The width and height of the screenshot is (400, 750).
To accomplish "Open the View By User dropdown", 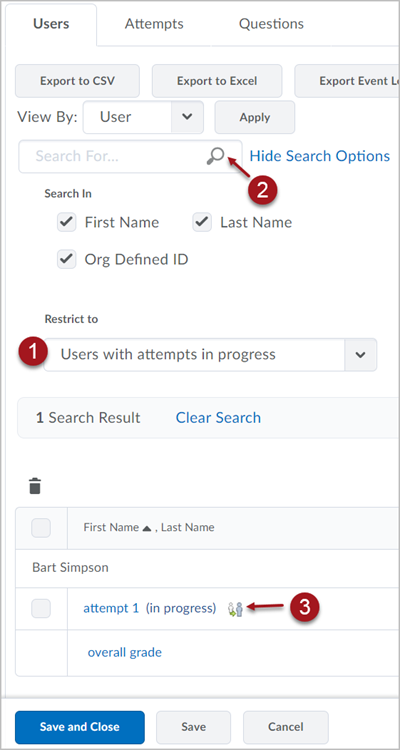I will coord(143,117).
